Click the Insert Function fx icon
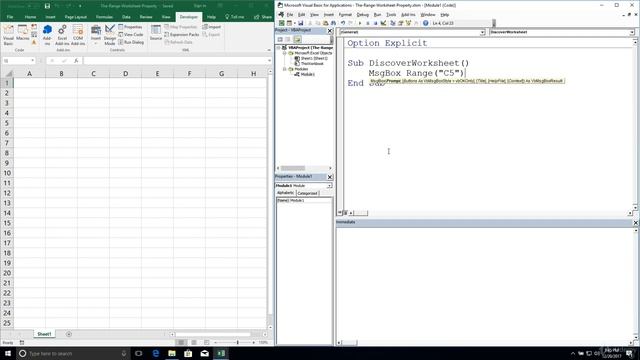The height and width of the screenshot is (360, 640). pyautogui.click(x=76, y=61)
